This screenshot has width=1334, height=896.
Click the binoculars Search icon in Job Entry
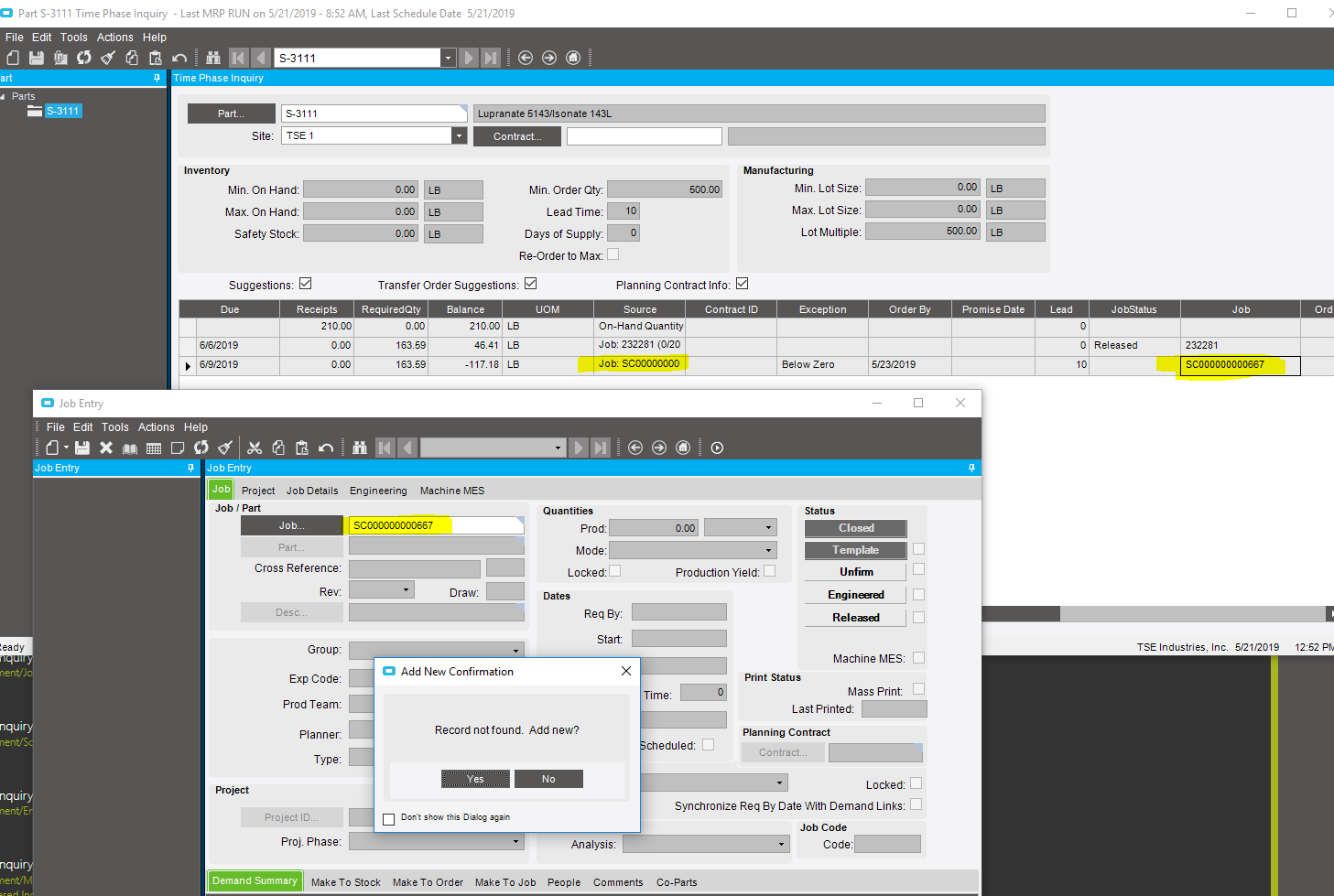[360, 448]
